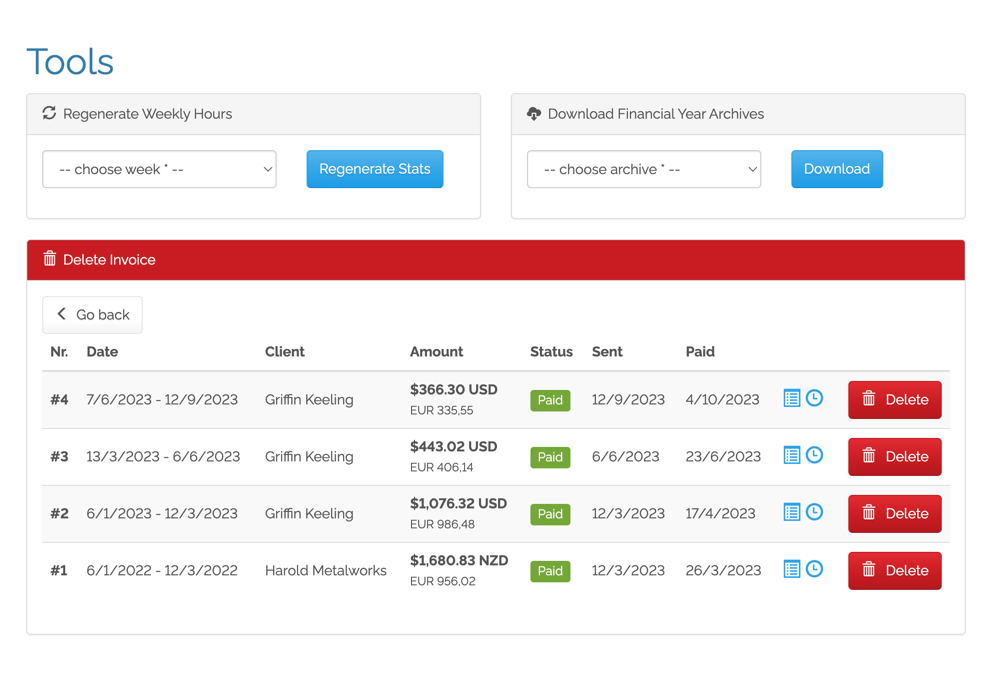The width and height of the screenshot is (992, 700).
Task: Expand the week selector chevron arrow
Action: tap(267, 169)
